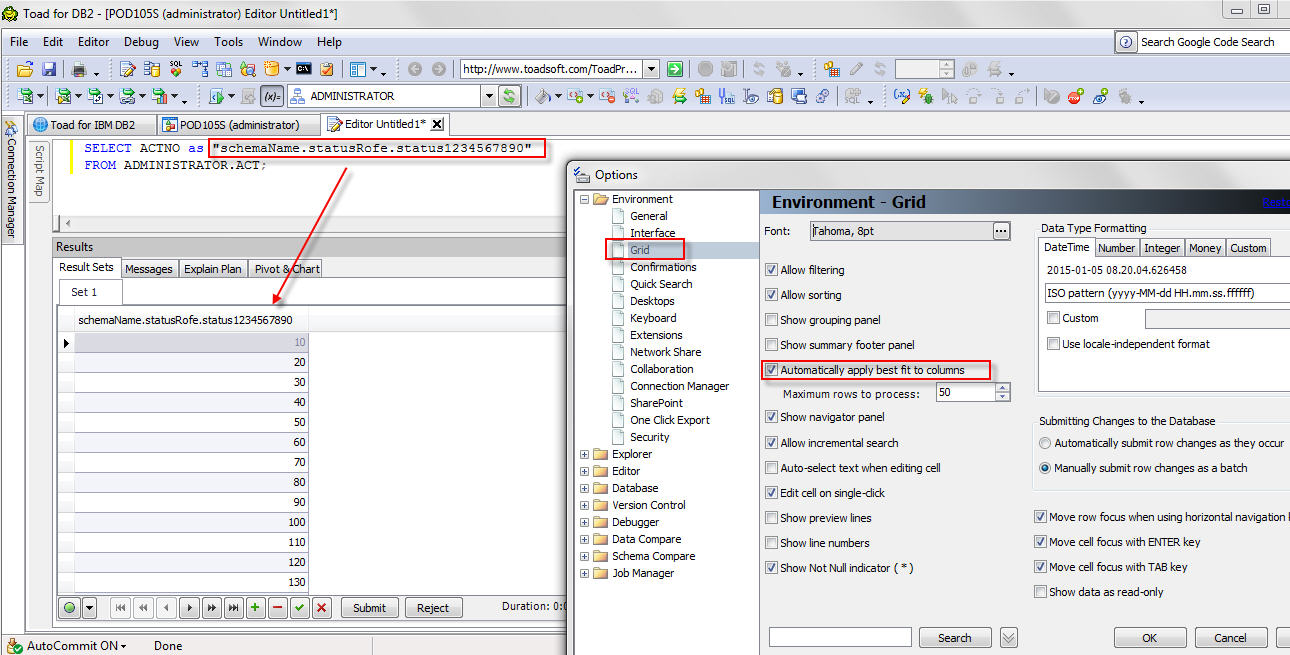This screenshot has height=655, width=1290.
Task: Click the open folder icon in the toolbar
Action: tap(24, 69)
